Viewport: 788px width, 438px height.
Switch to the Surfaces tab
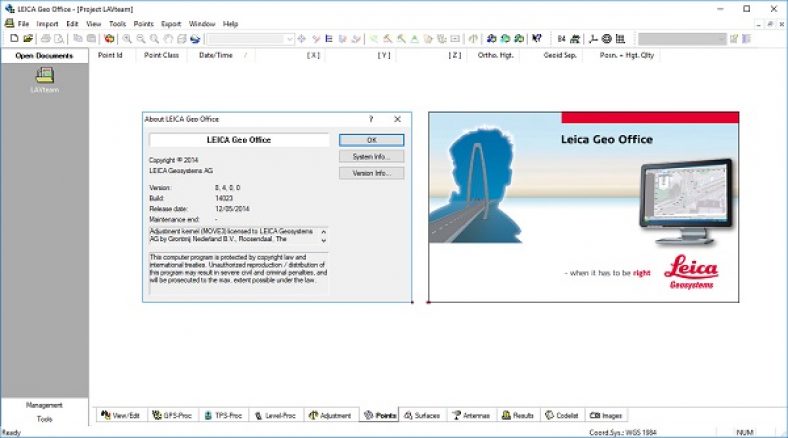(x=422, y=415)
